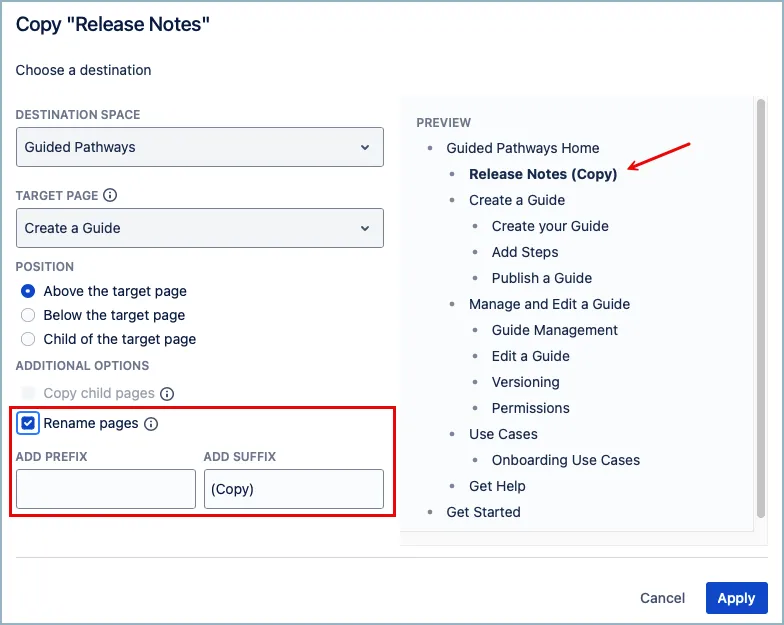Click the info icon next to Target Page
784x625 pixels.
point(110,195)
